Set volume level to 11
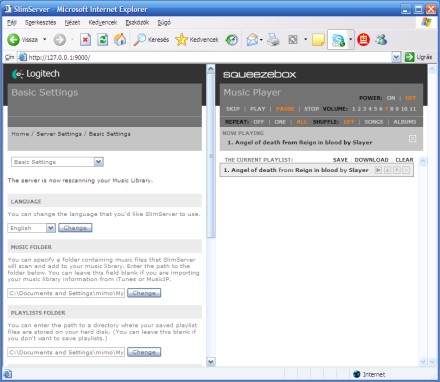This screenshot has width=440, height=382. [x=413, y=109]
